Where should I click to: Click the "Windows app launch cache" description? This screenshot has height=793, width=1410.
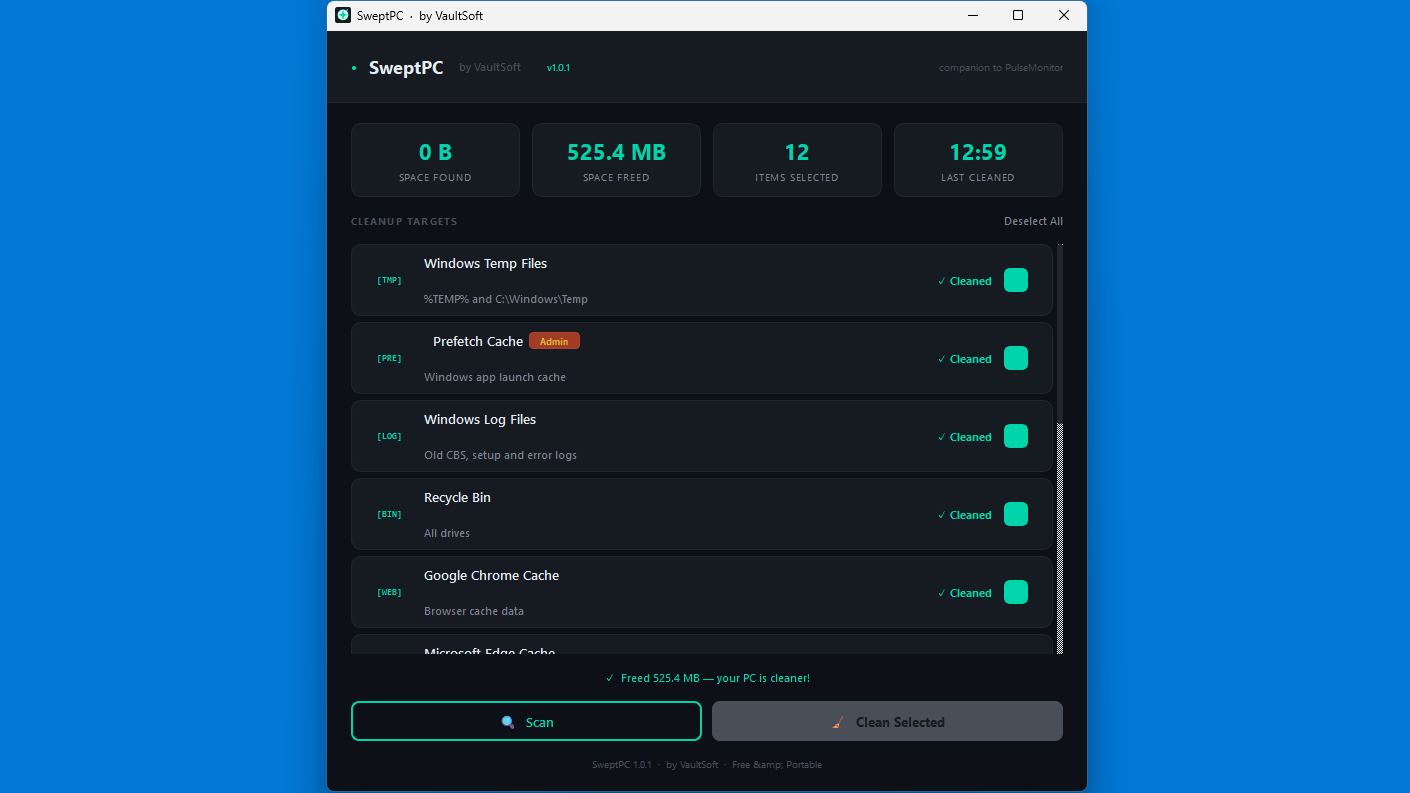click(x=495, y=377)
